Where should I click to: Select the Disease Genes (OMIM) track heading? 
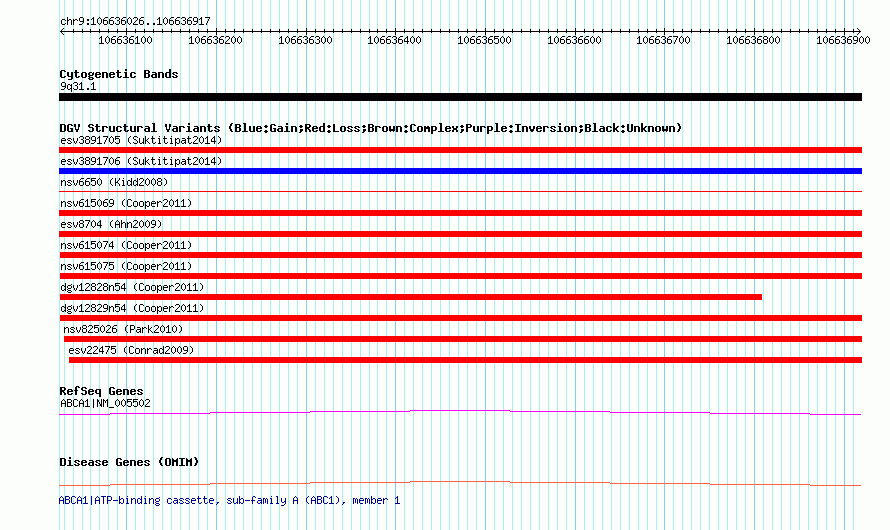(x=129, y=462)
